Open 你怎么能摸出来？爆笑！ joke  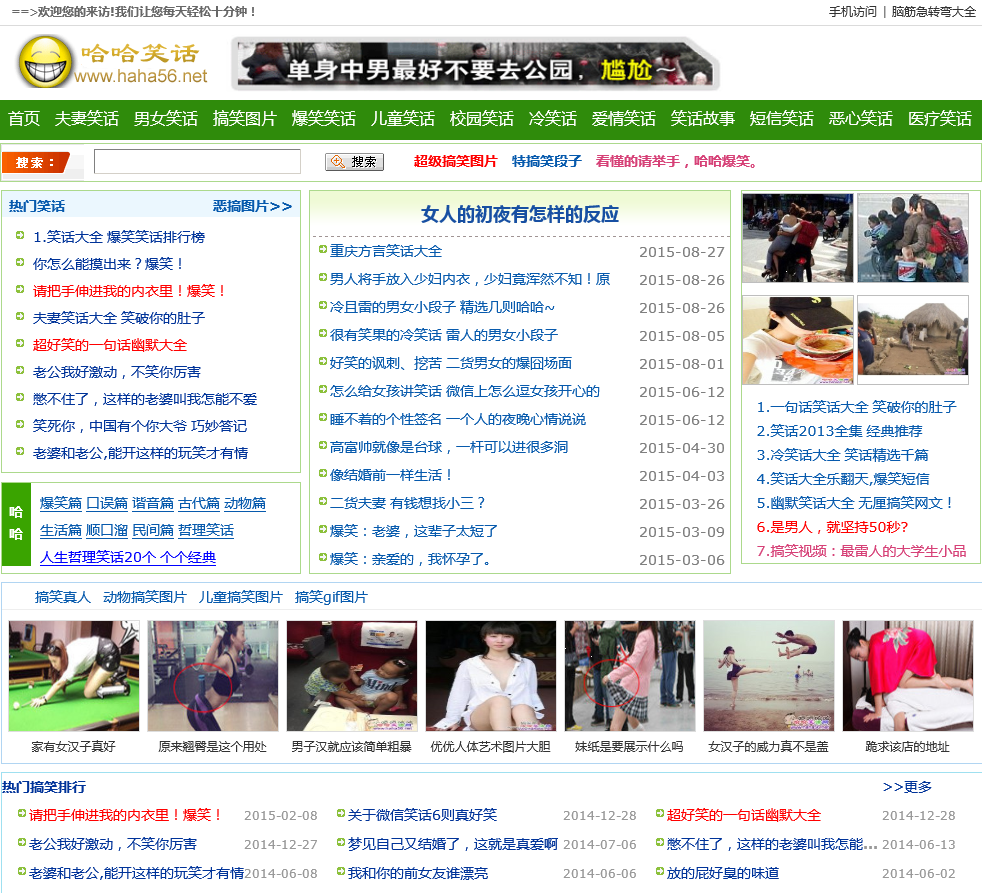point(108,264)
